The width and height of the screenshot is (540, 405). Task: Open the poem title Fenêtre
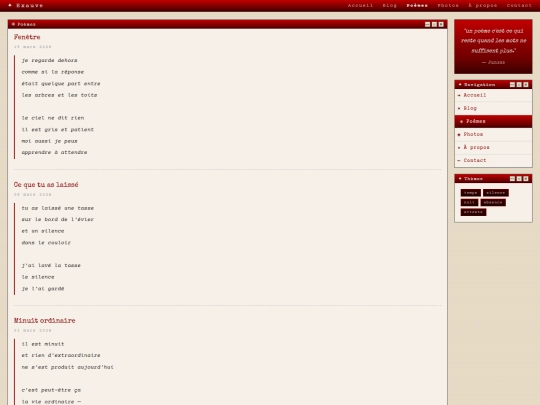[x=27, y=37]
